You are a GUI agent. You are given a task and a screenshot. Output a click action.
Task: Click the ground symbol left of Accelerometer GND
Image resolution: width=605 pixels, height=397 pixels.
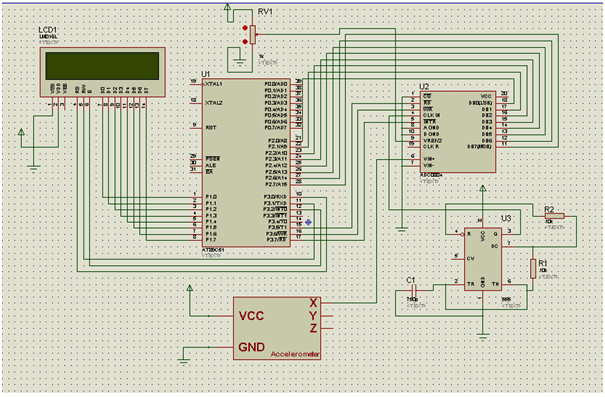click(184, 362)
